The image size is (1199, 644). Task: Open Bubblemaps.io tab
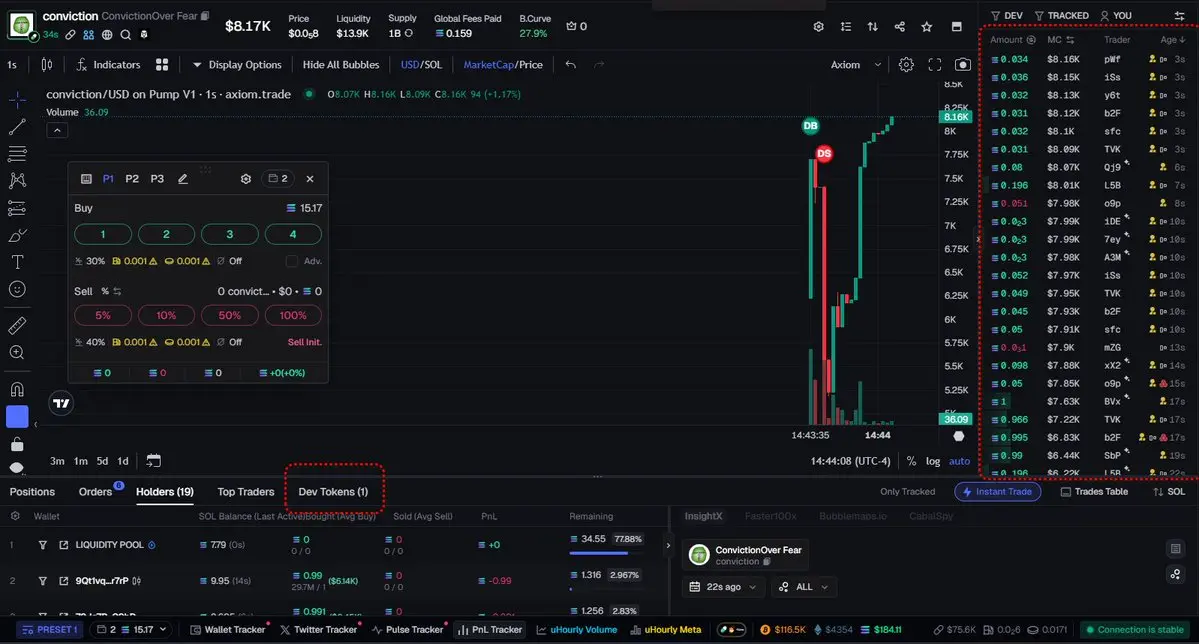click(x=853, y=516)
